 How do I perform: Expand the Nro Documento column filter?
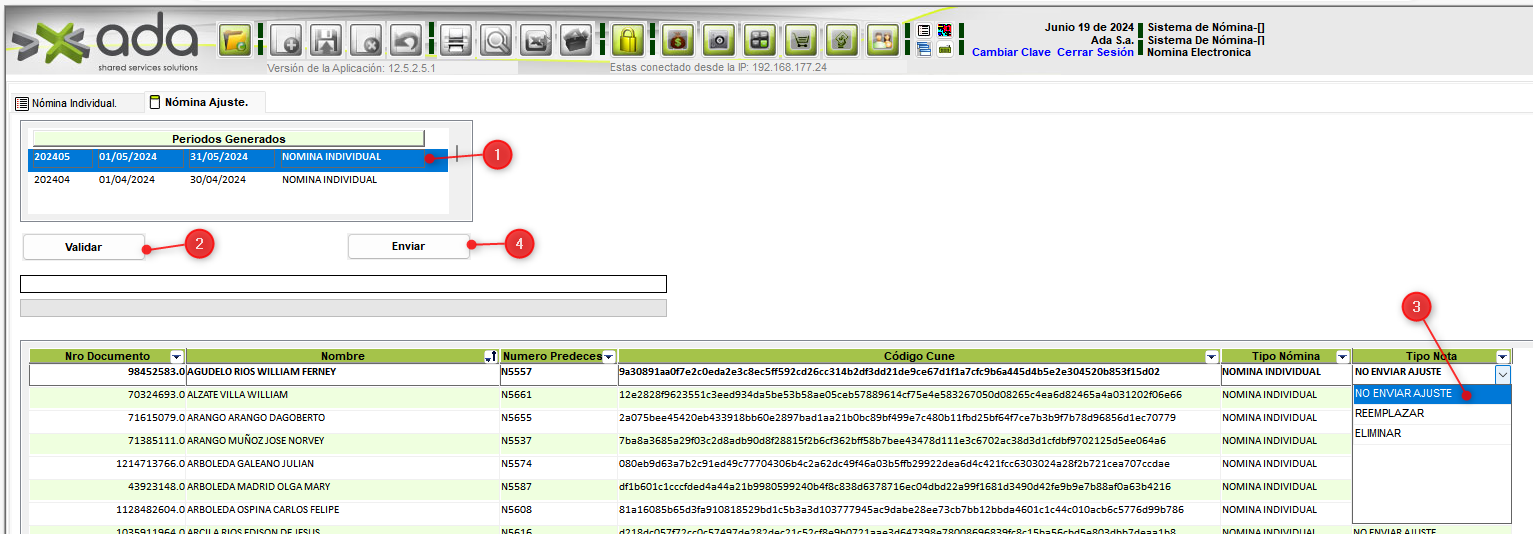point(177,357)
